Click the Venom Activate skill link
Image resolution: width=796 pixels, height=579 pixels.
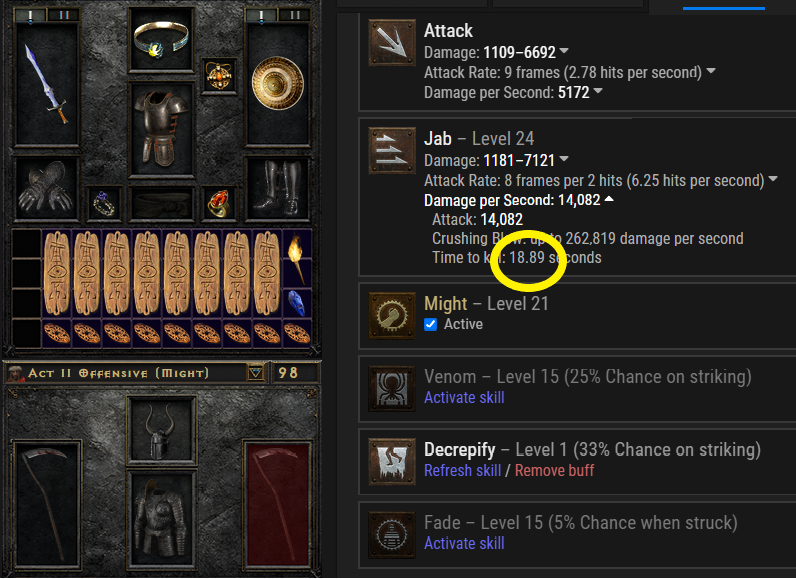click(464, 397)
